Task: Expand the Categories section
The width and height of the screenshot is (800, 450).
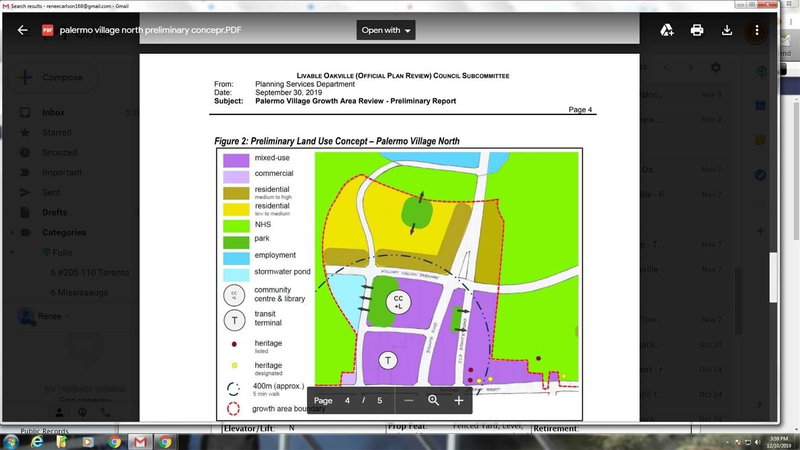Action: pyautogui.click(x=12, y=232)
